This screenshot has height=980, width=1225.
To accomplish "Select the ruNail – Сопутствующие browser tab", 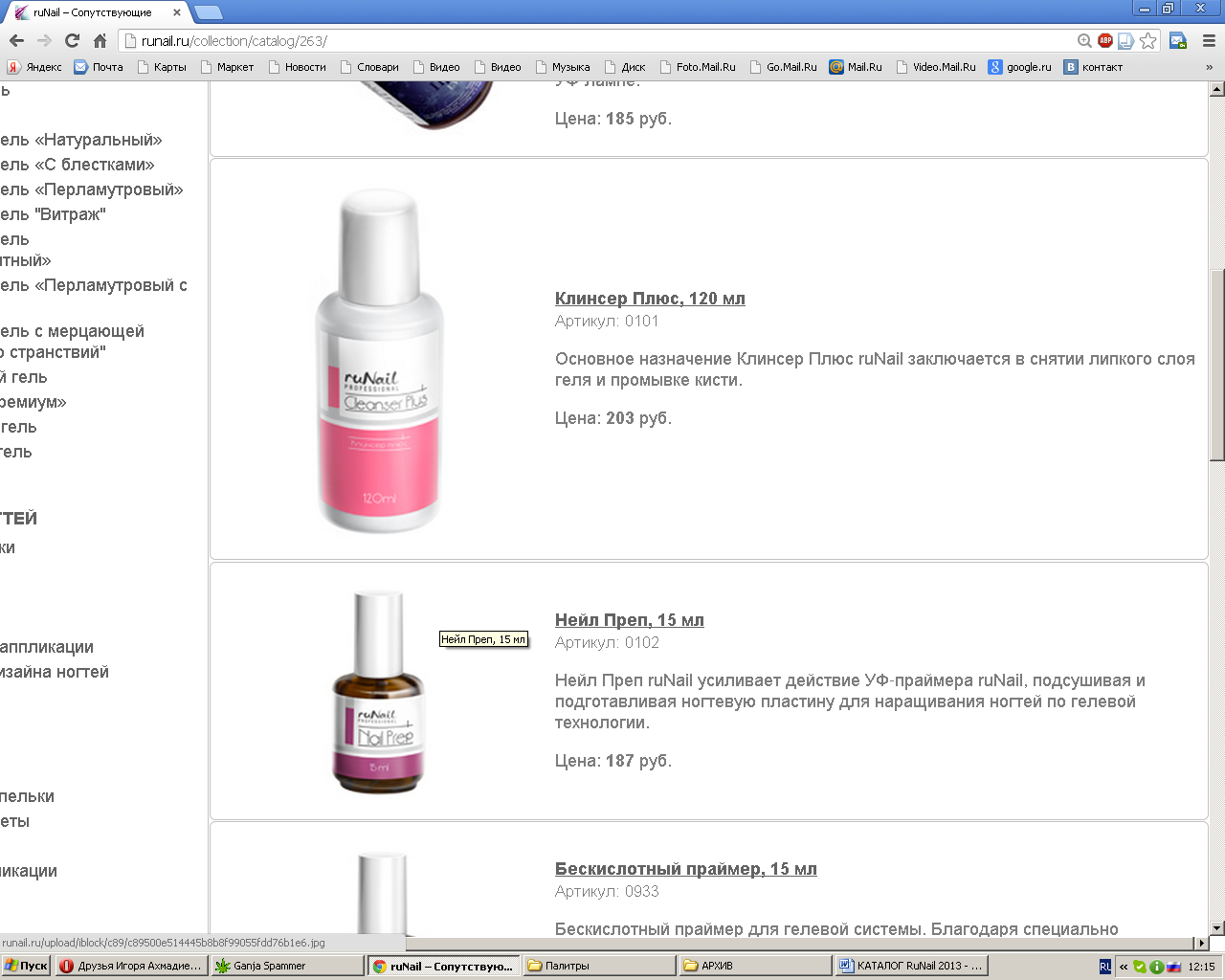I will pos(93,12).
